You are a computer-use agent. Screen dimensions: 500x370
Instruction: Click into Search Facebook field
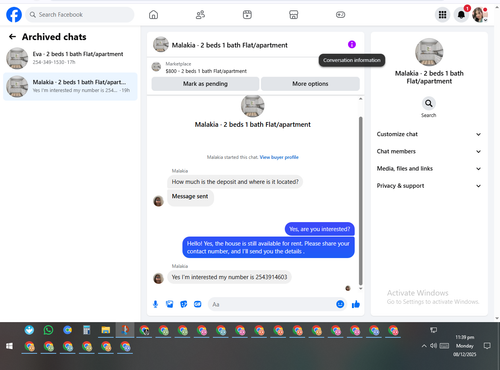point(80,15)
